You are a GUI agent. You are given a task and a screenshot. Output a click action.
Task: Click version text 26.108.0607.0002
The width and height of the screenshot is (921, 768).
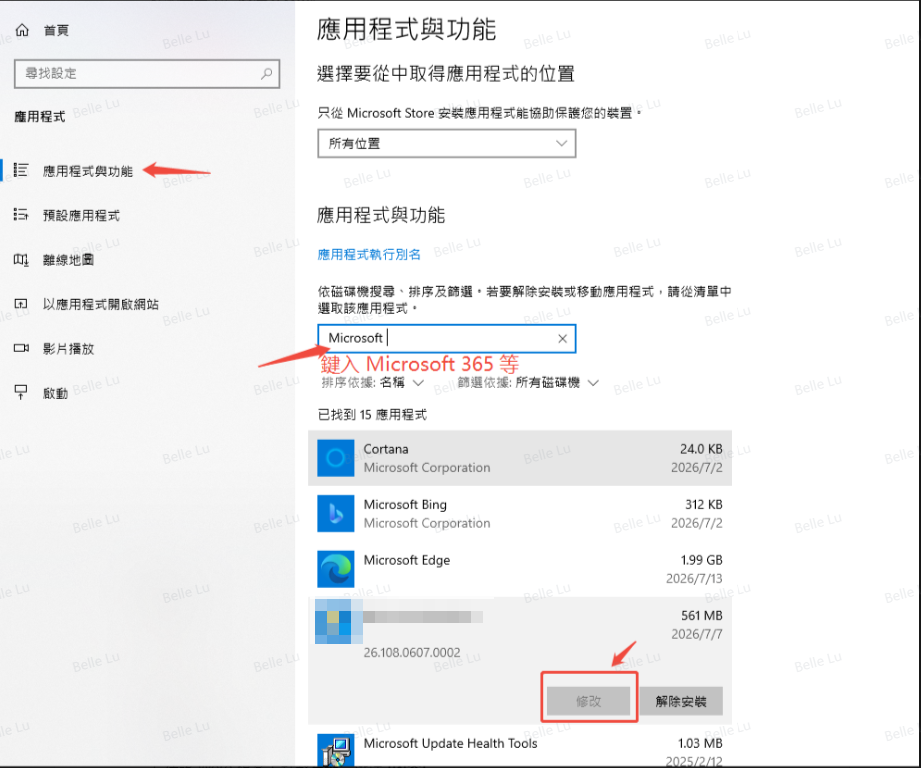(412, 652)
